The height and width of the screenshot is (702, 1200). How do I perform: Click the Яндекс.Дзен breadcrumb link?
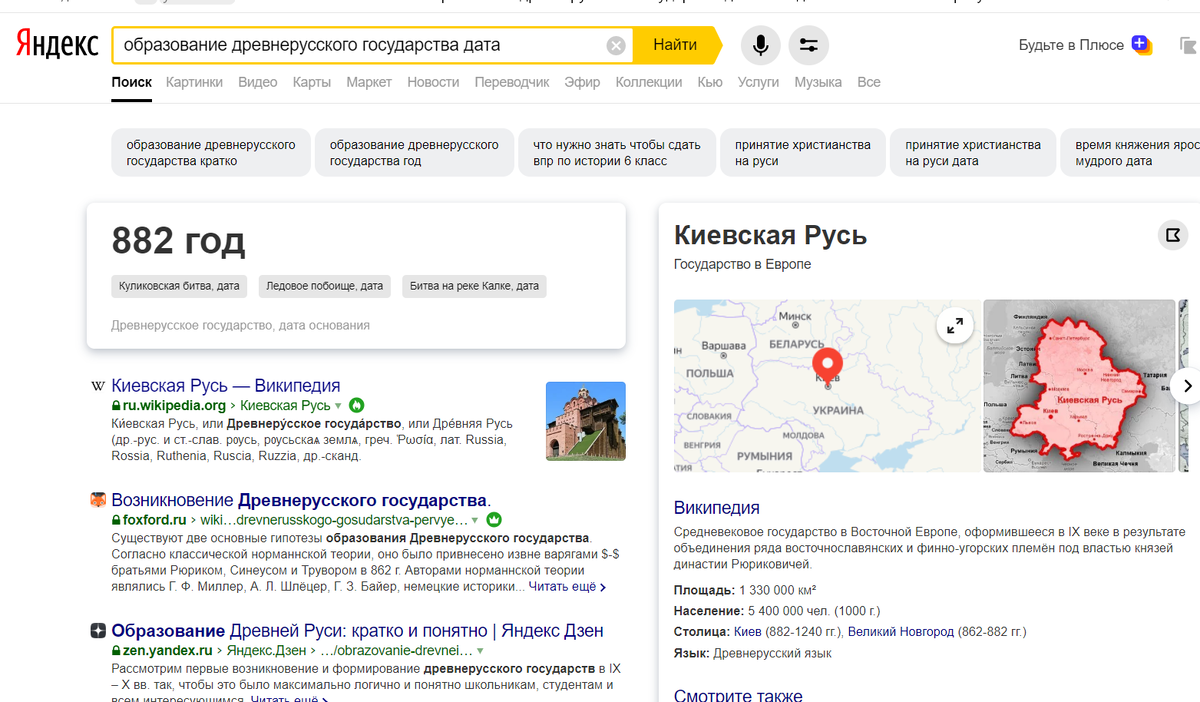point(265,650)
